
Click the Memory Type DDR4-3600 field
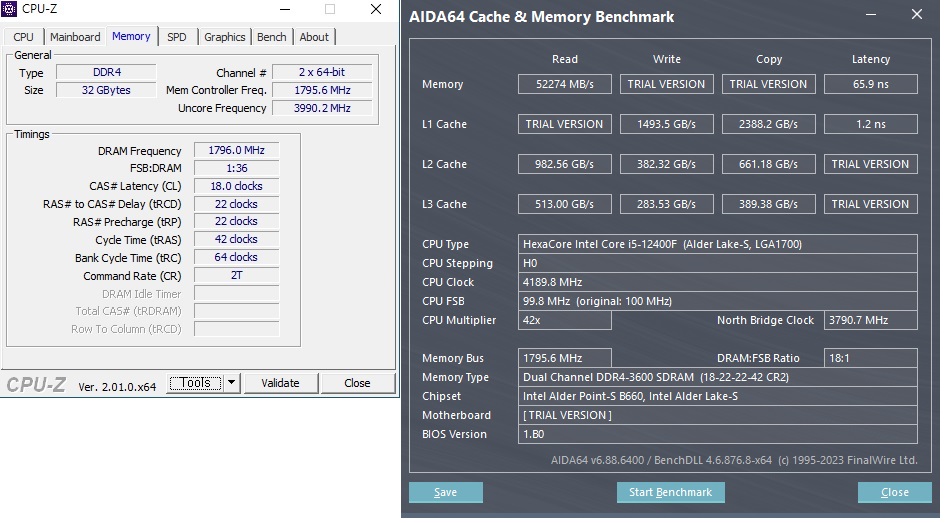pos(718,377)
